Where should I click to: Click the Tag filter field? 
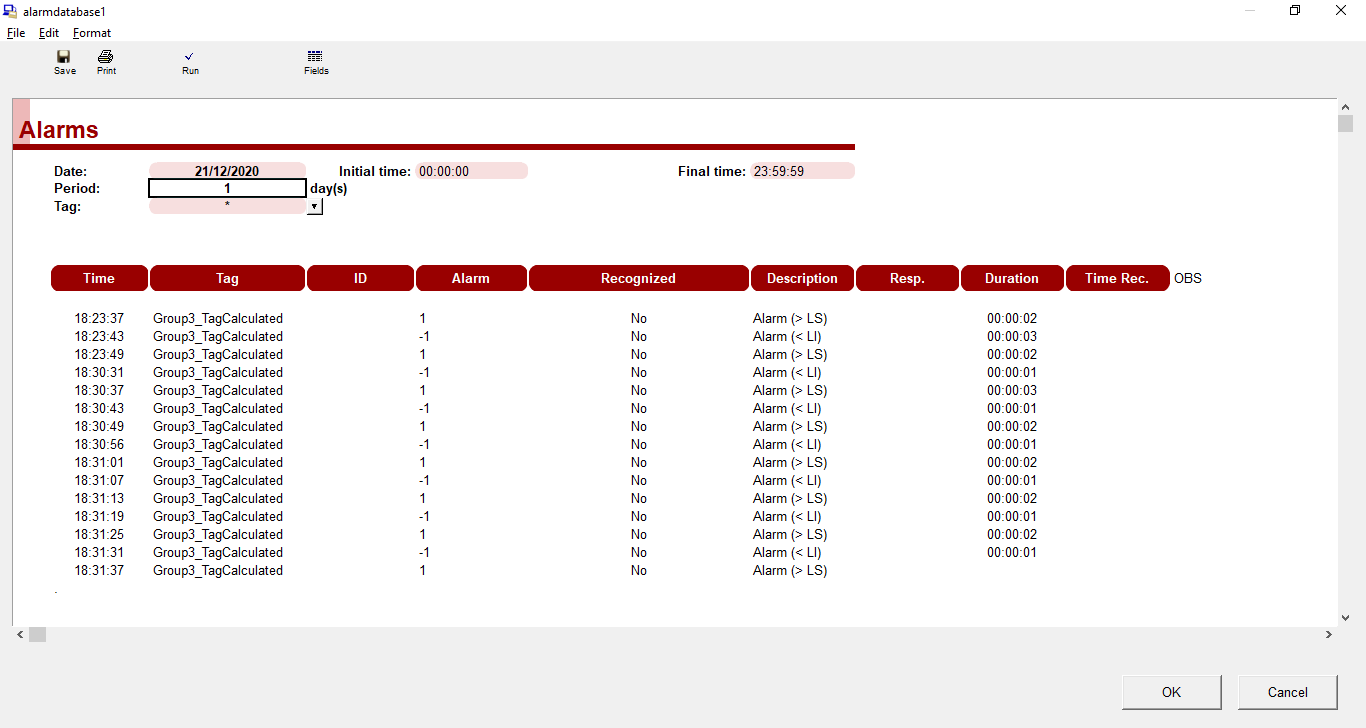point(227,205)
